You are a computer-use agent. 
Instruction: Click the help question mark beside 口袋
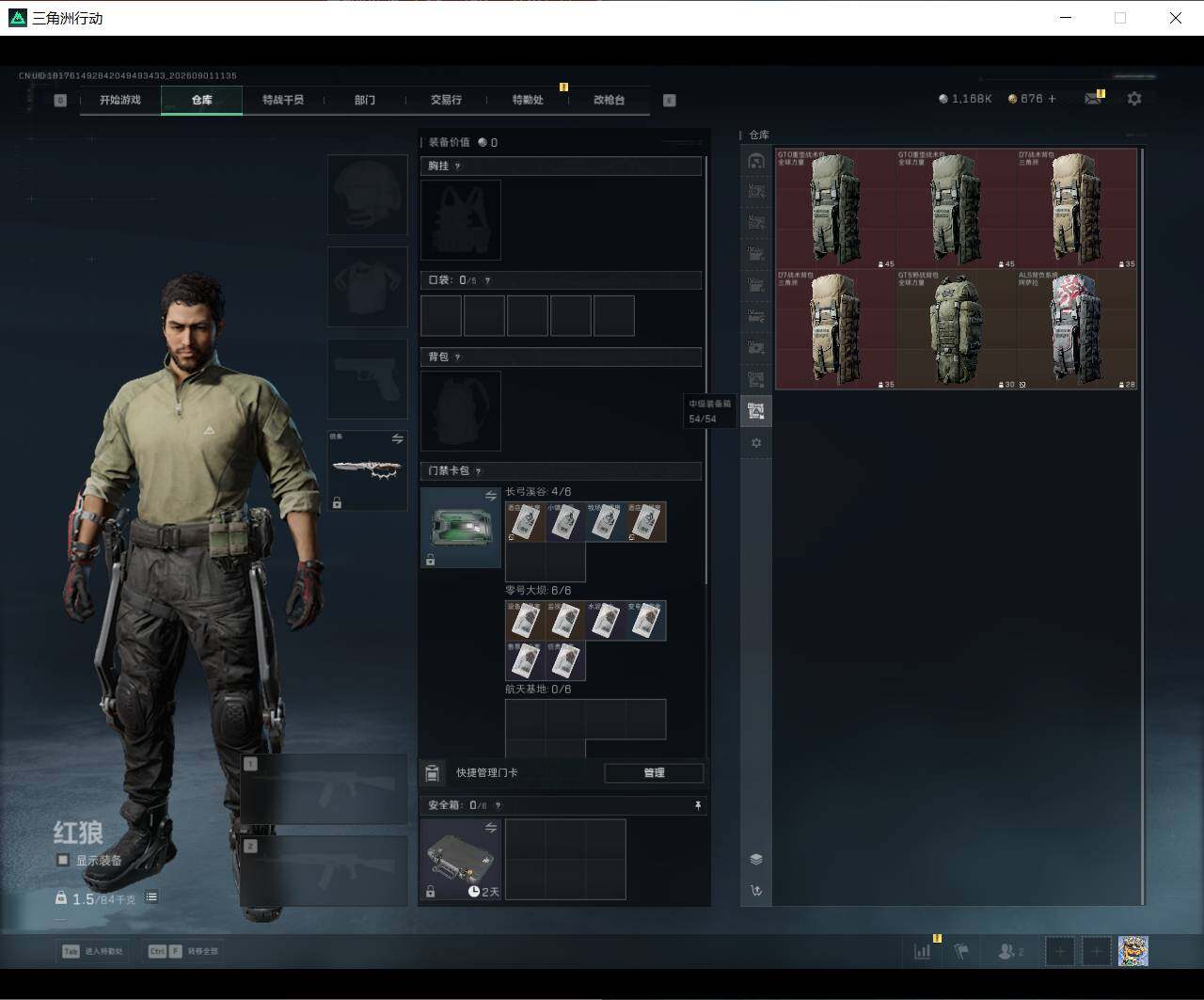[x=487, y=280]
